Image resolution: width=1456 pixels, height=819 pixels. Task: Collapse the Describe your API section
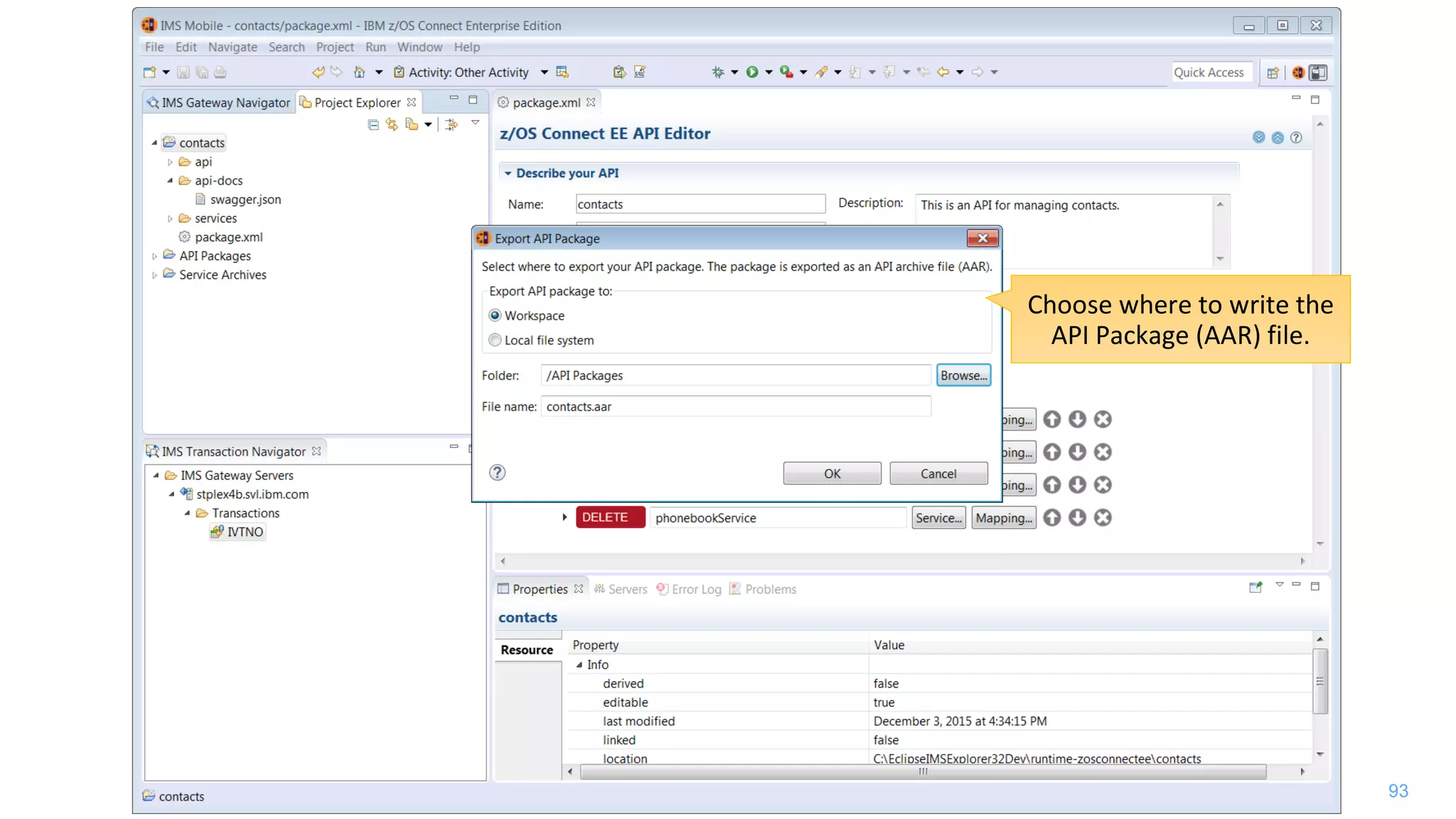[x=508, y=173]
